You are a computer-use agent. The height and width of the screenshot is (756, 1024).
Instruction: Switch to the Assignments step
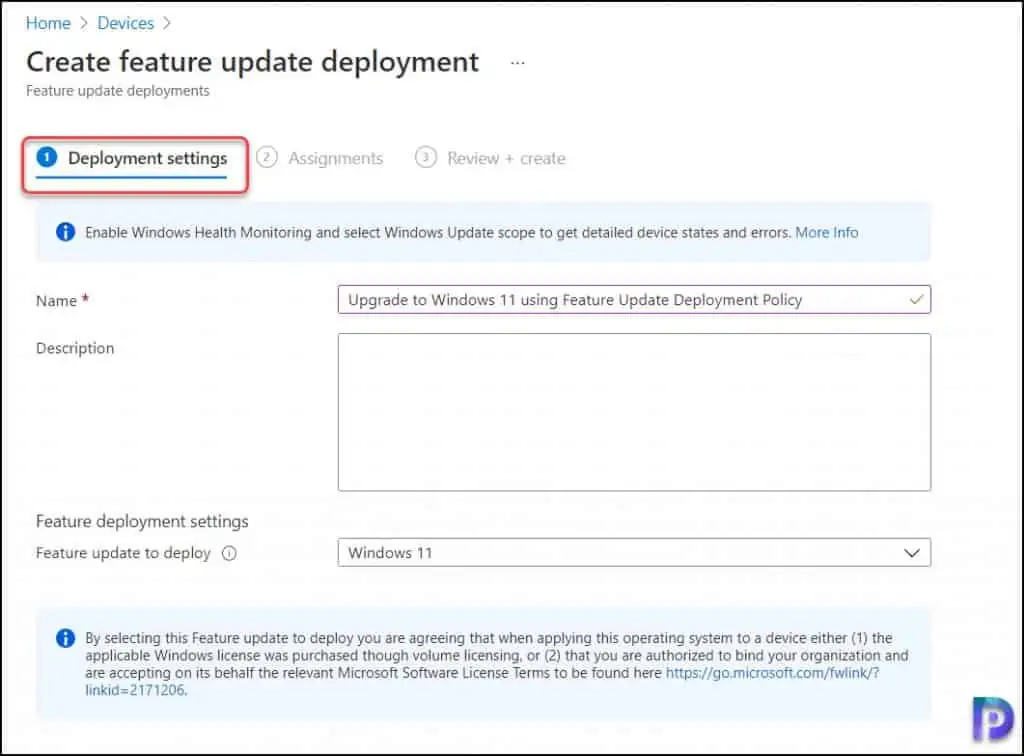point(320,158)
